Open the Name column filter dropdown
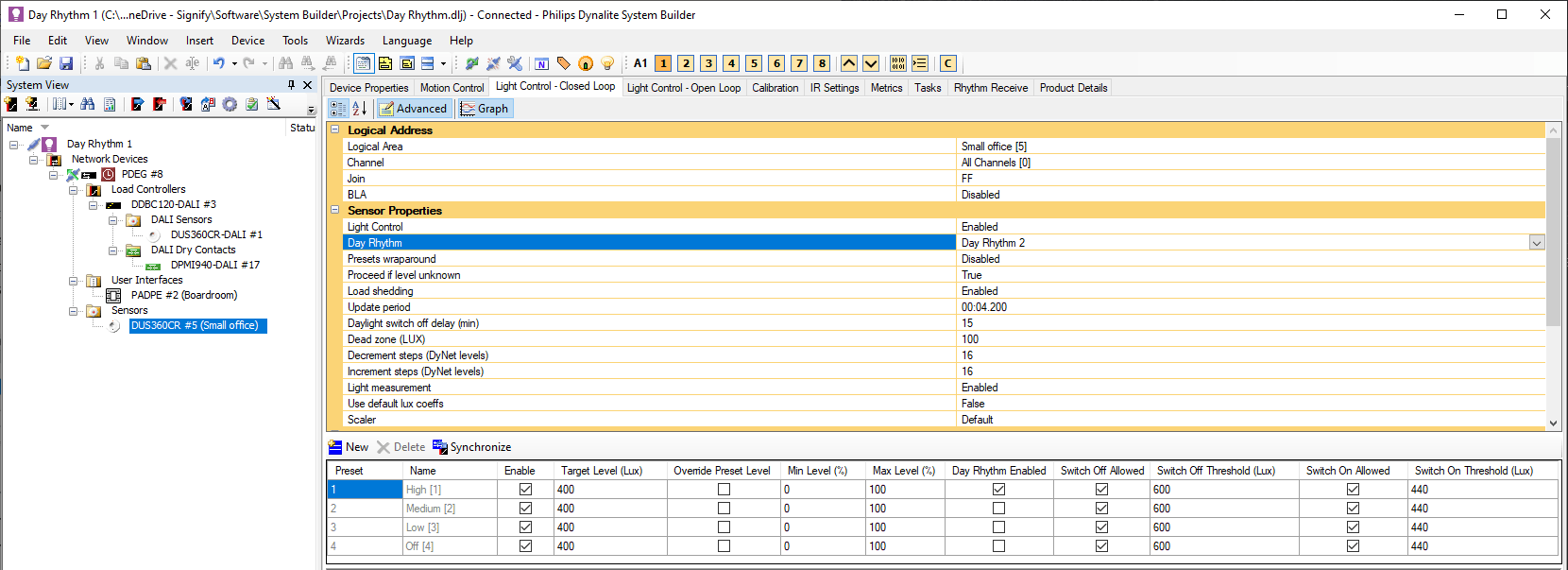1568x570 pixels. click(x=44, y=128)
